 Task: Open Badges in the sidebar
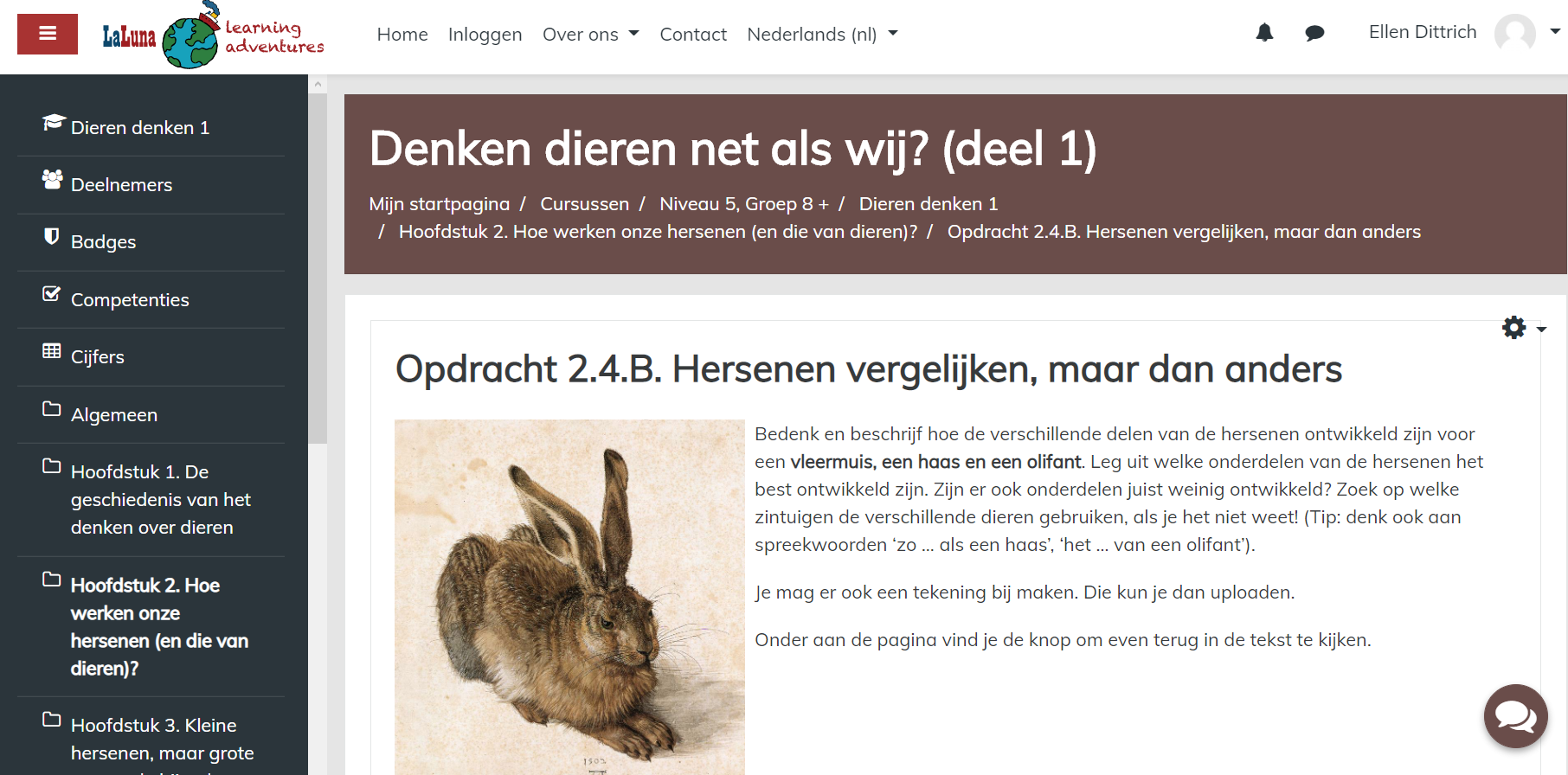click(103, 242)
